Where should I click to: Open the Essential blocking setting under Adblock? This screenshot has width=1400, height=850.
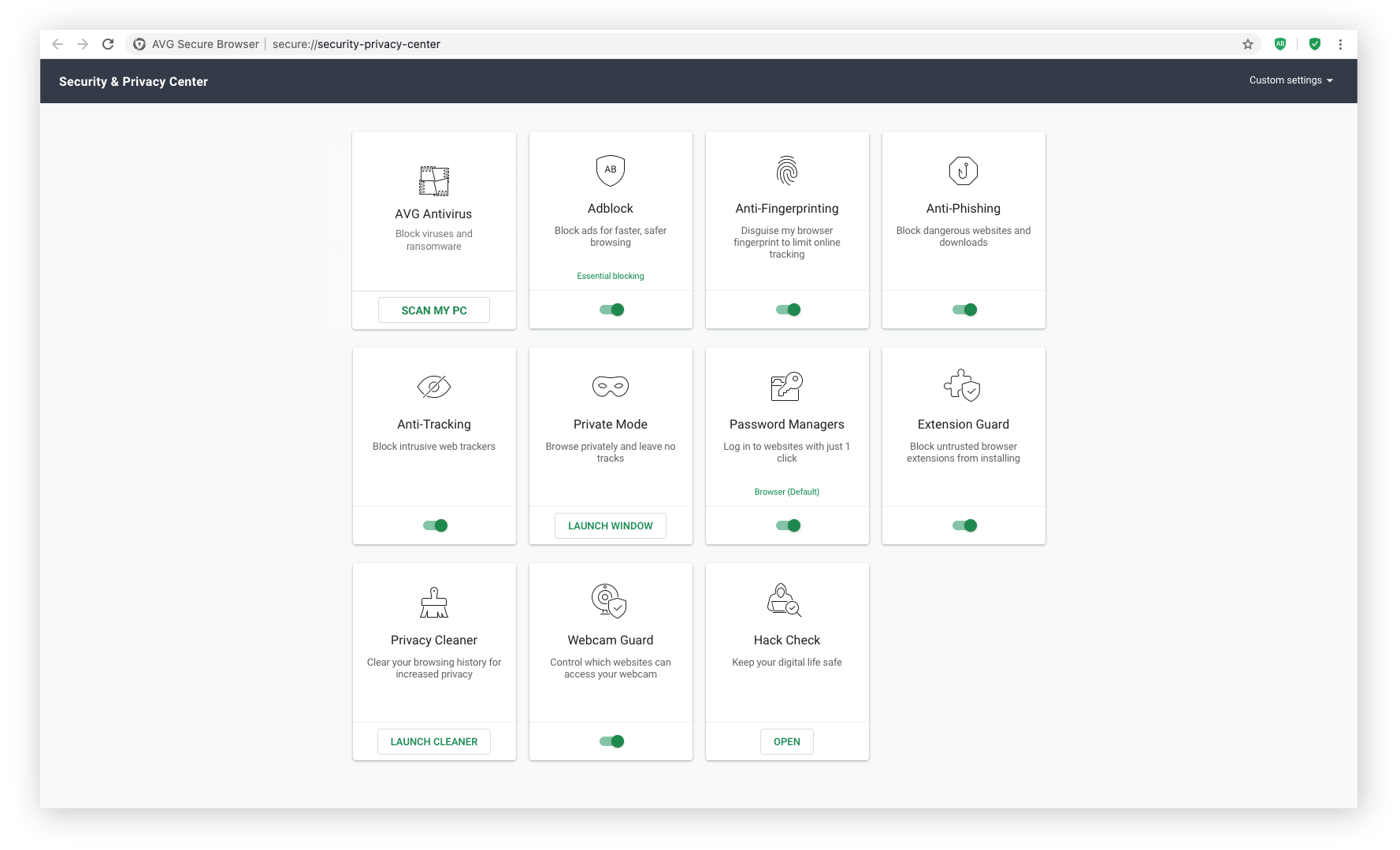pos(610,276)
